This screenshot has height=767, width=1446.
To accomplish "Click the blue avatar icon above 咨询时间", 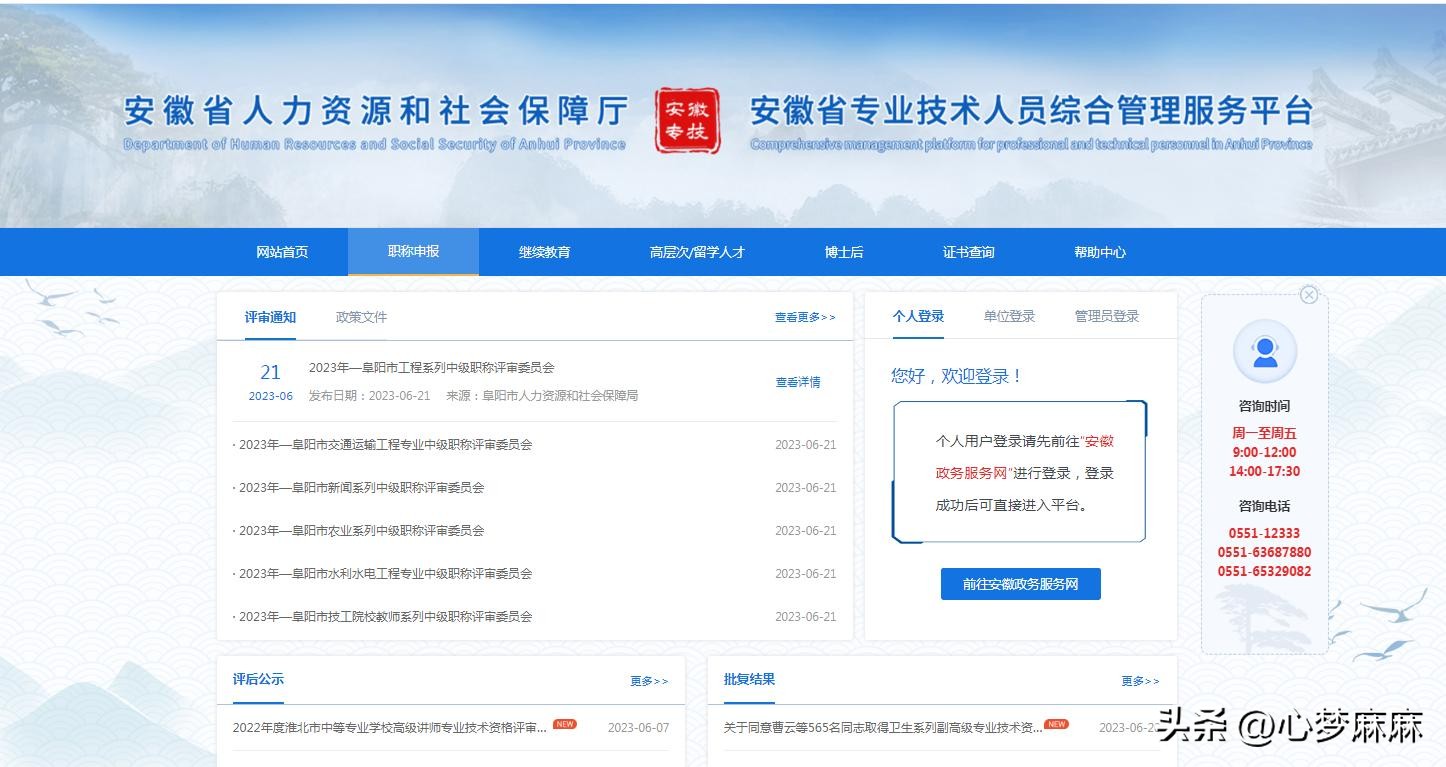I will (x=1263, y=352).
